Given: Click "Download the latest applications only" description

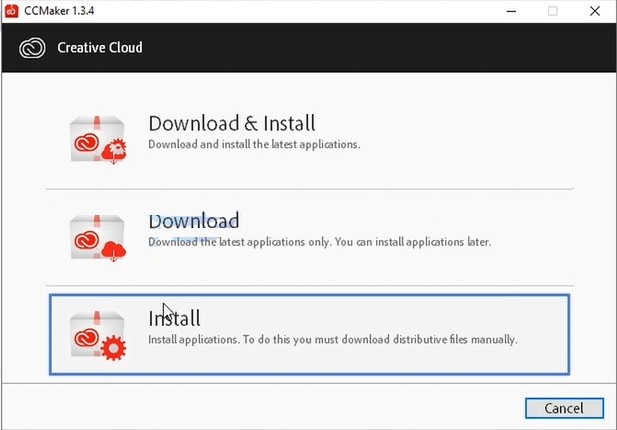Looking at the screenshot, I should (x=319, y=241).
